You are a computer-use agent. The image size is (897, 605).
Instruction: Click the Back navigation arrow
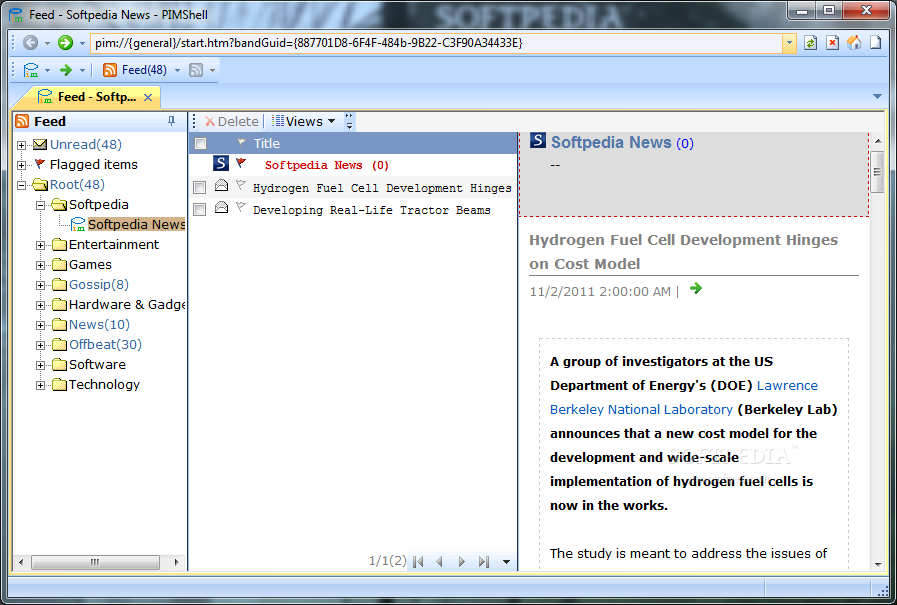pyautogui.click(x=30, y=43)
